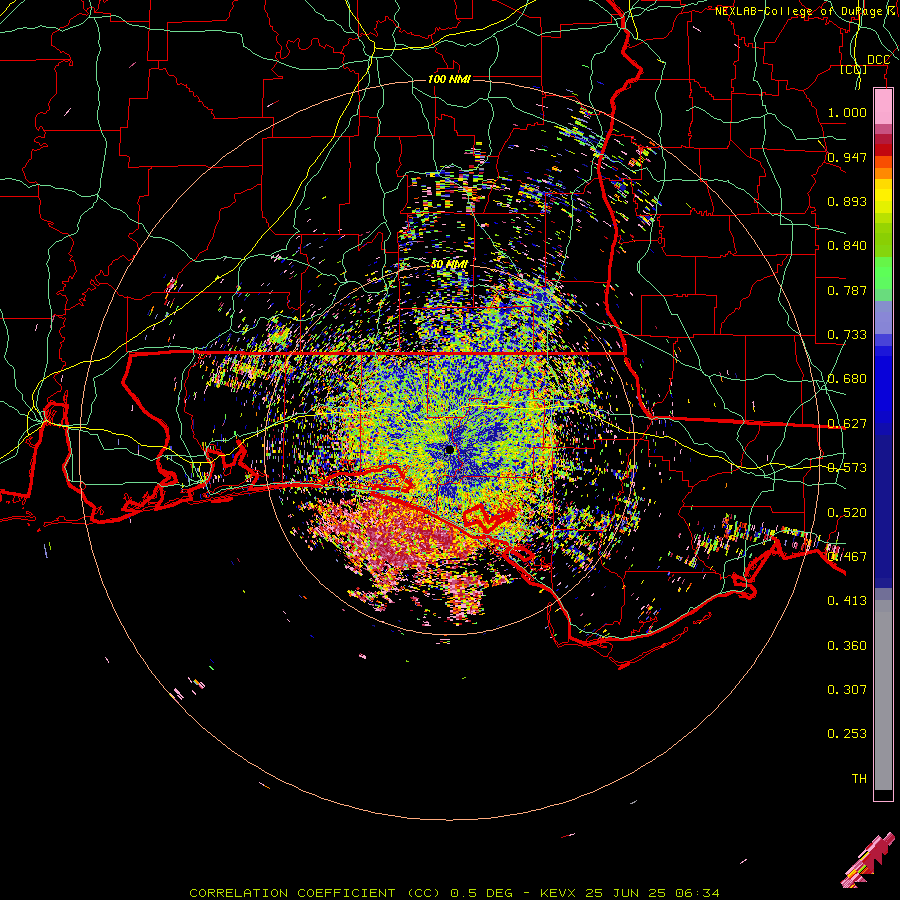
Task: Click the NEXLAB-College of DuPage credit text
Action: (x=807, y=11)
